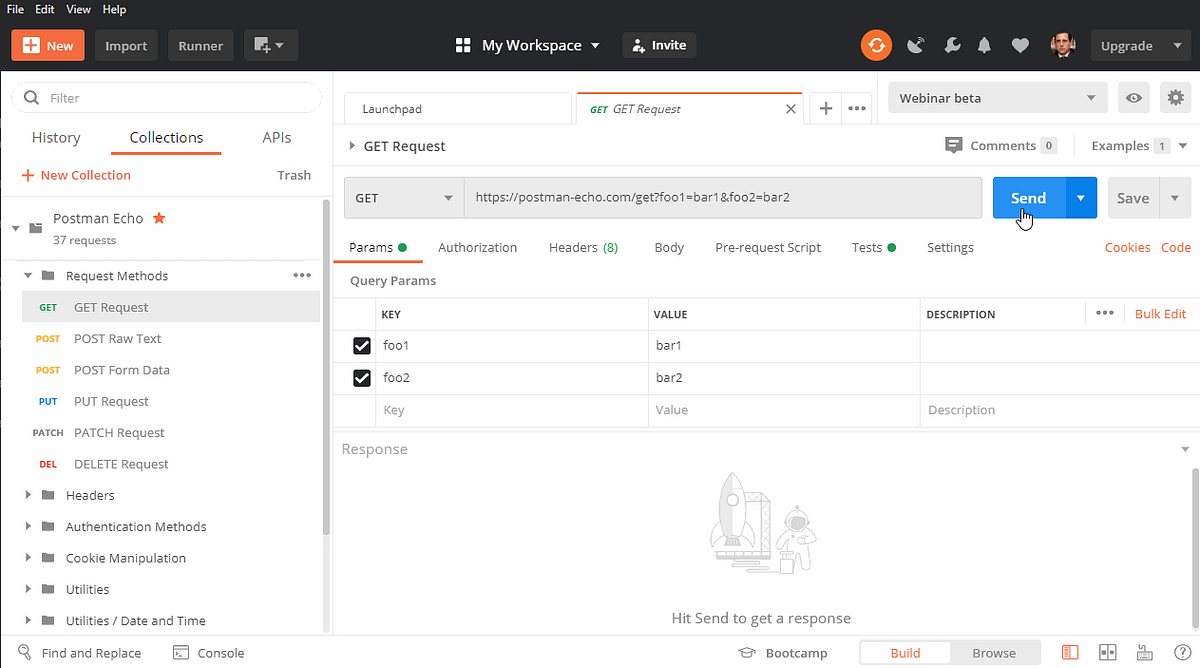Viewport: 1200px width, 668px height.
Task: Disable the foo2 query parameter
Action: tap(361, 378)
